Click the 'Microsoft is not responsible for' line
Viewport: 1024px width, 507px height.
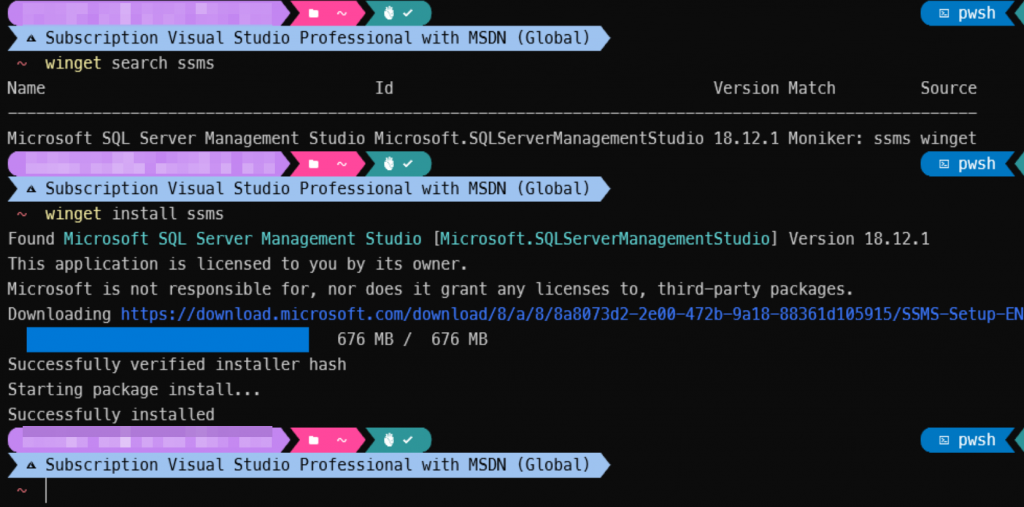pyautogui.click(x=430, y=289)
